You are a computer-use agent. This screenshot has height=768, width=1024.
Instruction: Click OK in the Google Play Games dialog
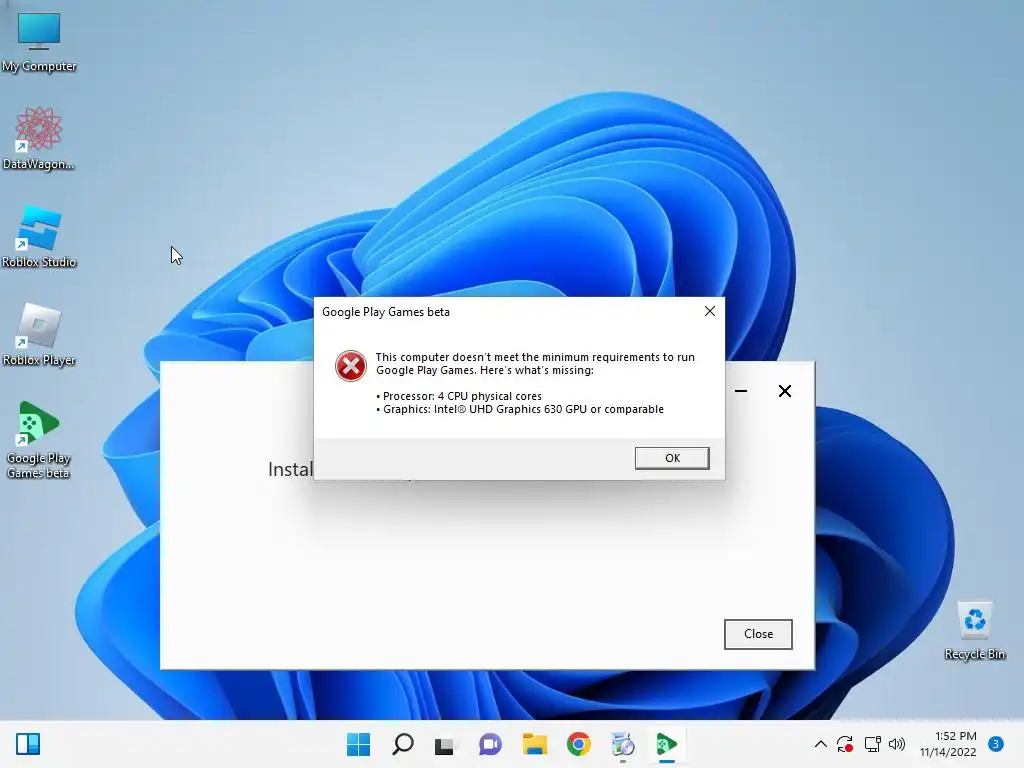pos(672,458)
